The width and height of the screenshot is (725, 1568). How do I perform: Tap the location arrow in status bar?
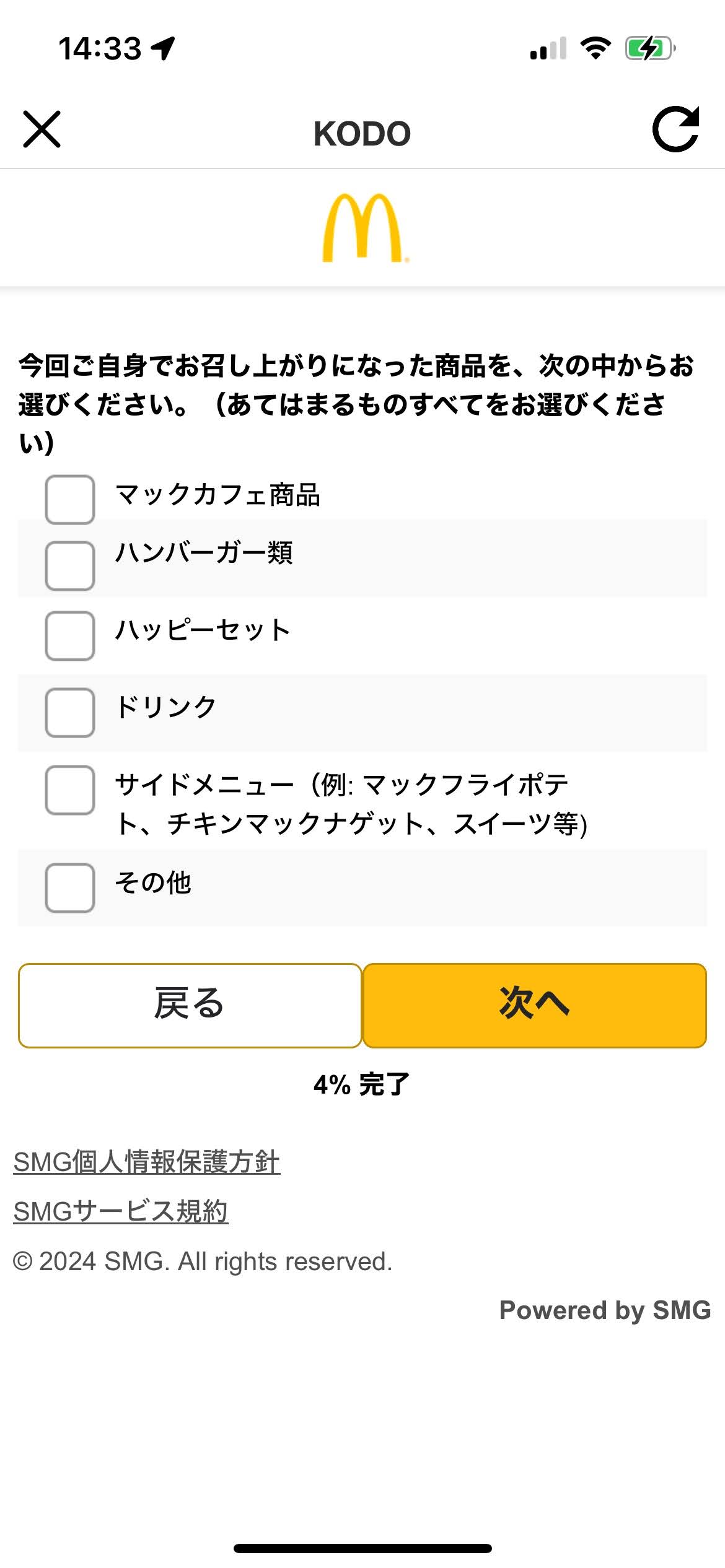click(164, 48)
